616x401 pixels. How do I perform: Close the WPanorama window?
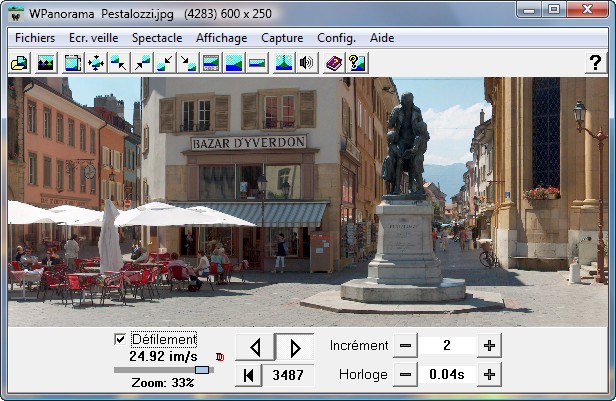[587, 10]
